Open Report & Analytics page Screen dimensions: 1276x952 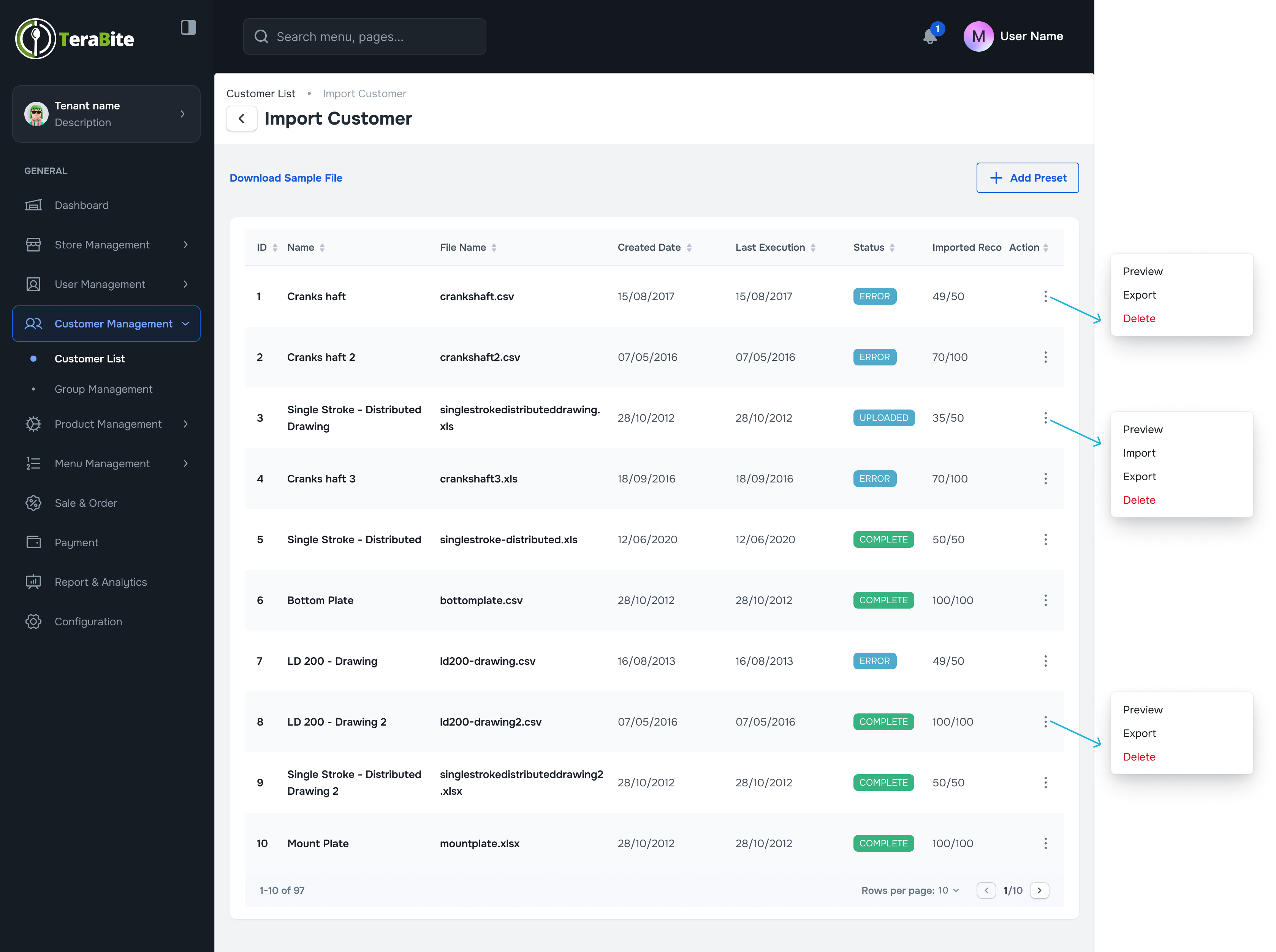pos(100,582)
